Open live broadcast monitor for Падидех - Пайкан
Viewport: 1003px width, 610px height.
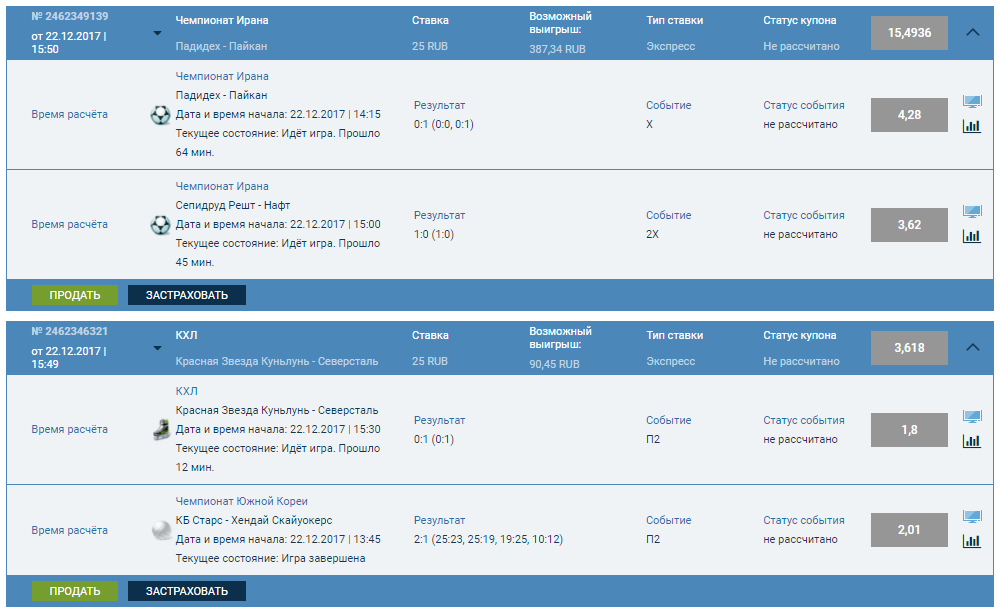coord(972,101)
